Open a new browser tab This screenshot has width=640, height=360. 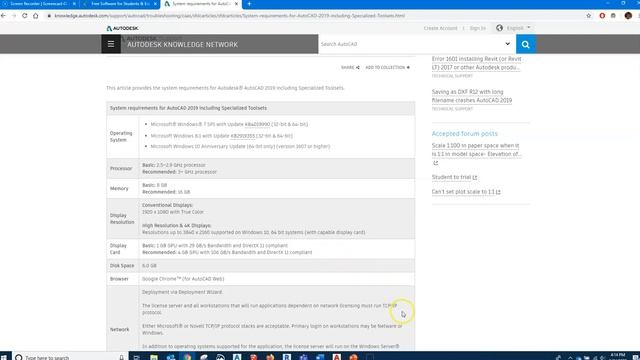tap(249, 4)
